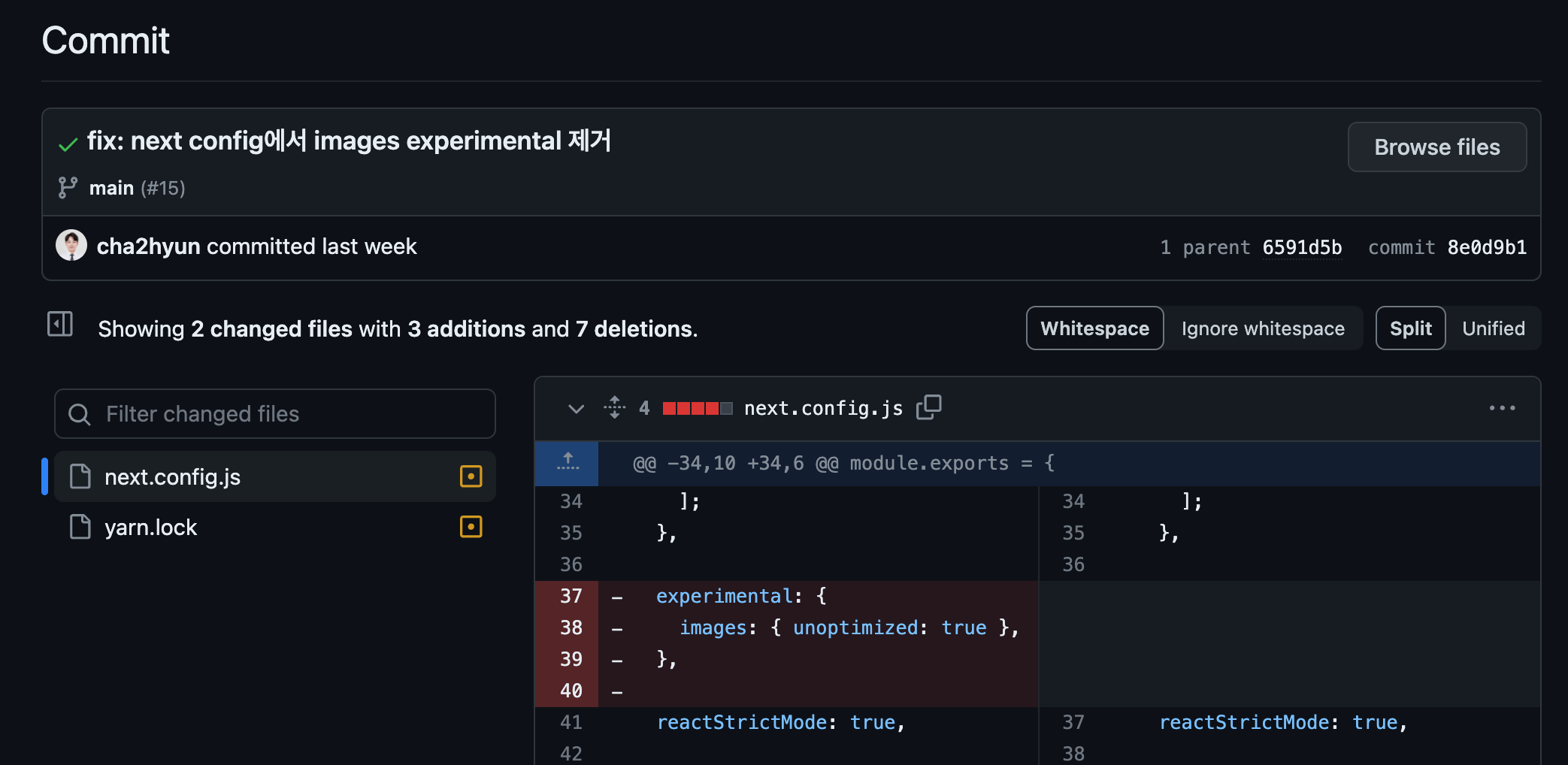Click the modified badge next to yarn.lock

(x=471, y=527)
